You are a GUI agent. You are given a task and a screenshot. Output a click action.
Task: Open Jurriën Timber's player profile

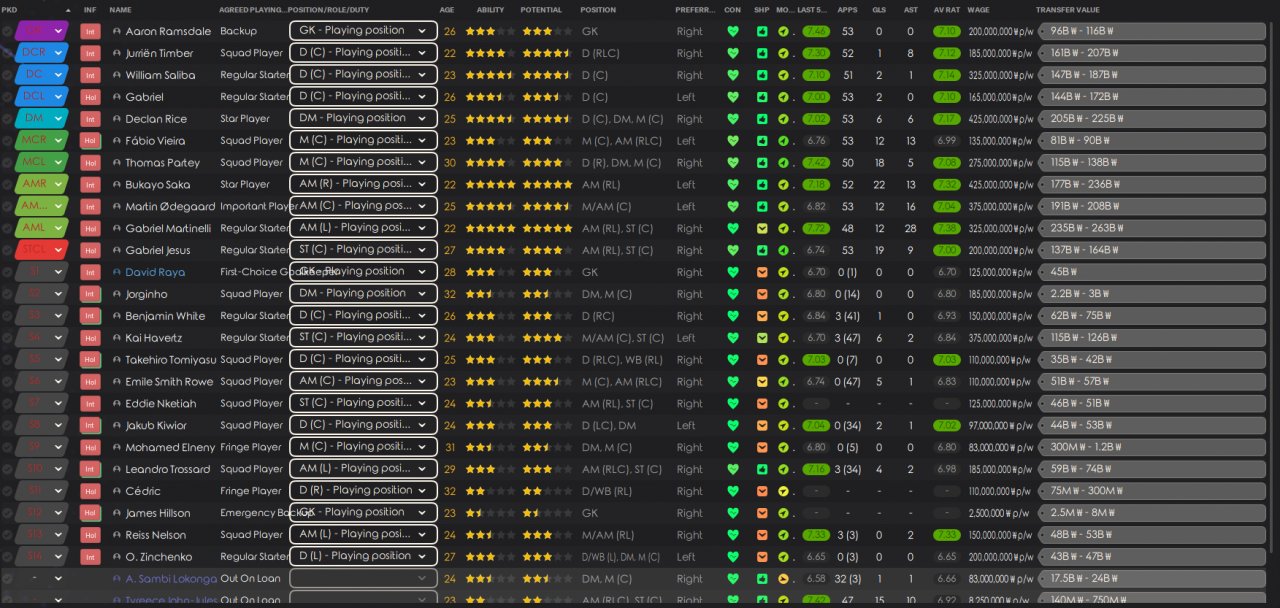pos(159,53)
